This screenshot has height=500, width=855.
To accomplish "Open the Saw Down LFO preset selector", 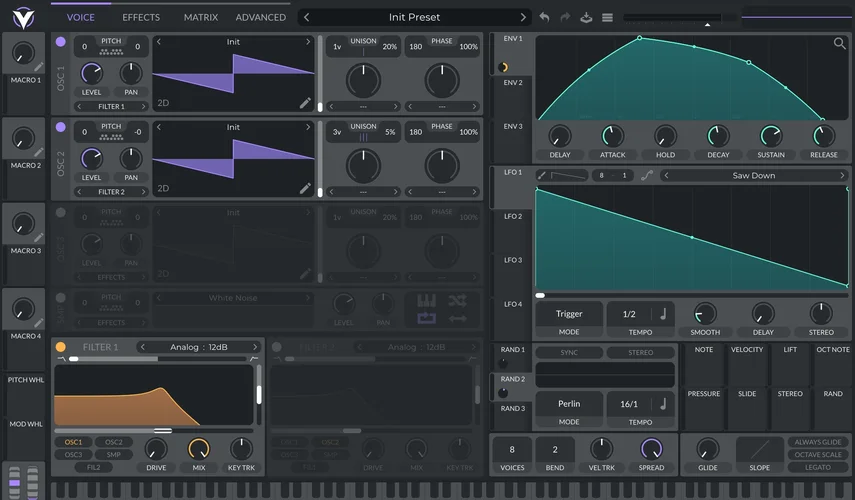I will coord(755,175).
